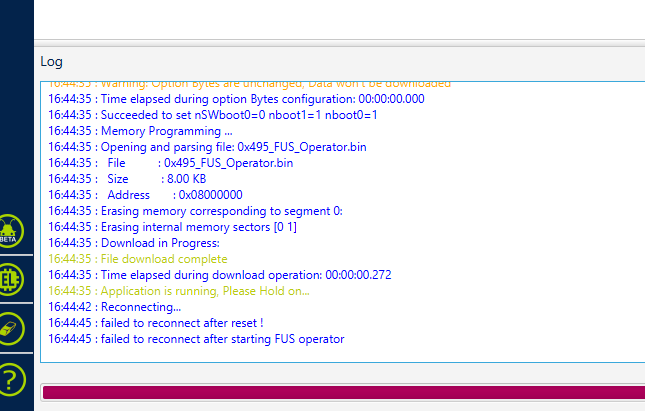
Task: Select 'Time elapsed during option Bytes configuration' line
Action: pyautogui.click(x=236, y=99)
